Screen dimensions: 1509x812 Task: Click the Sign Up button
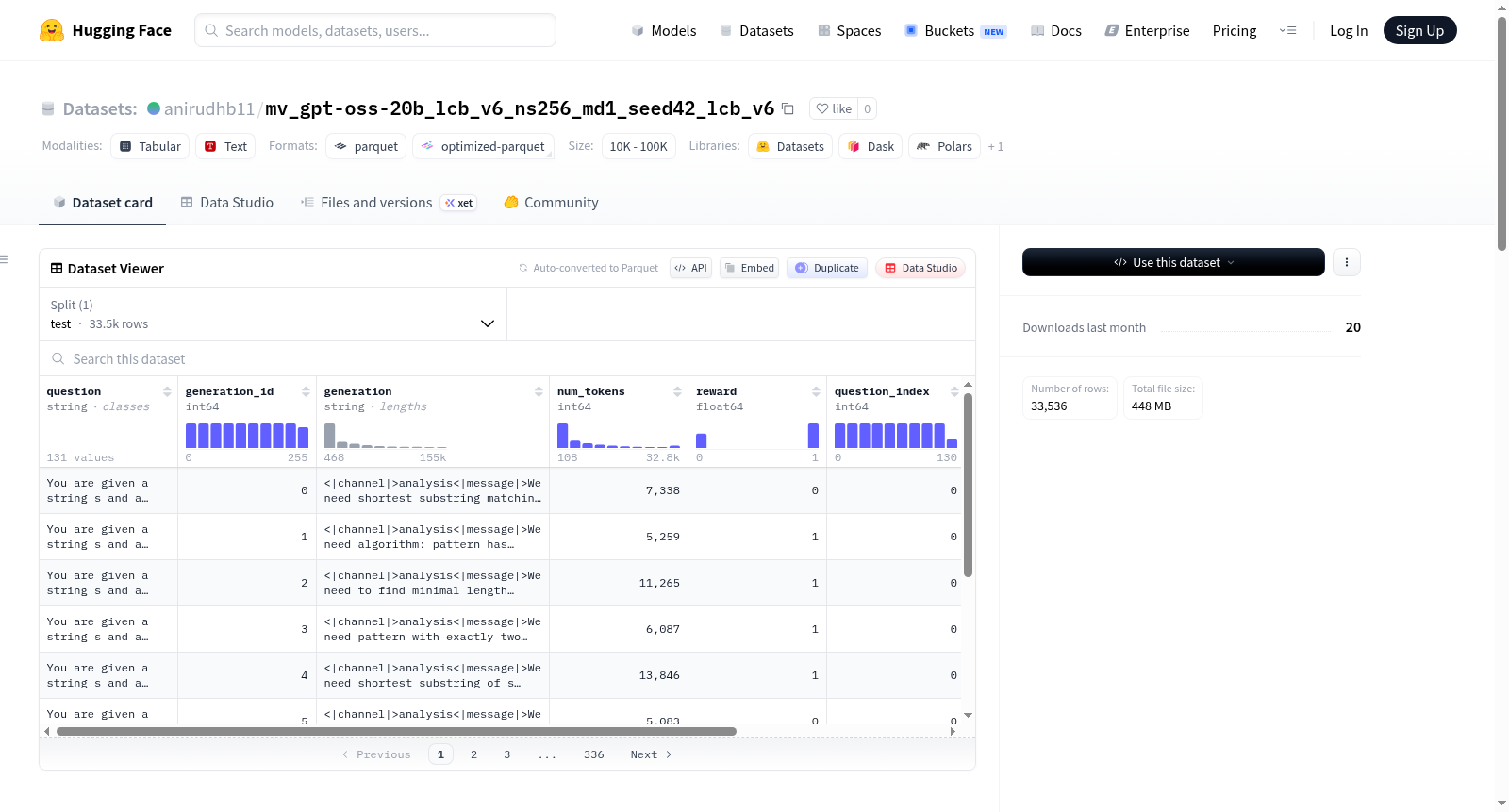tap(1419, 30)
